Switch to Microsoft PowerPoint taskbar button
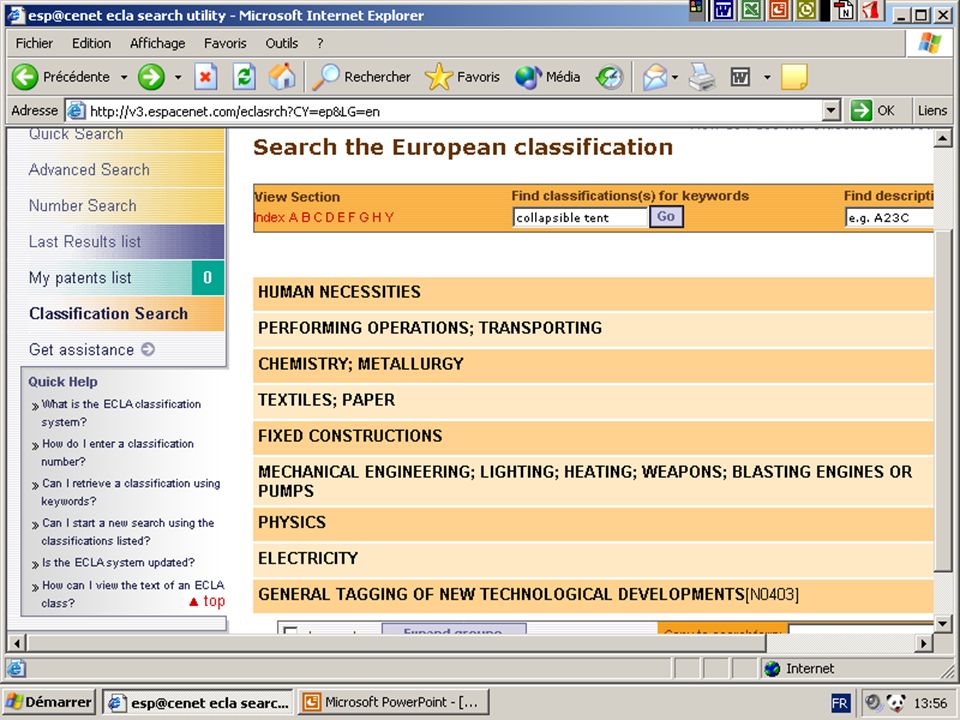The image size is (960, 720). pyautogui.click(x=393, y=702)
